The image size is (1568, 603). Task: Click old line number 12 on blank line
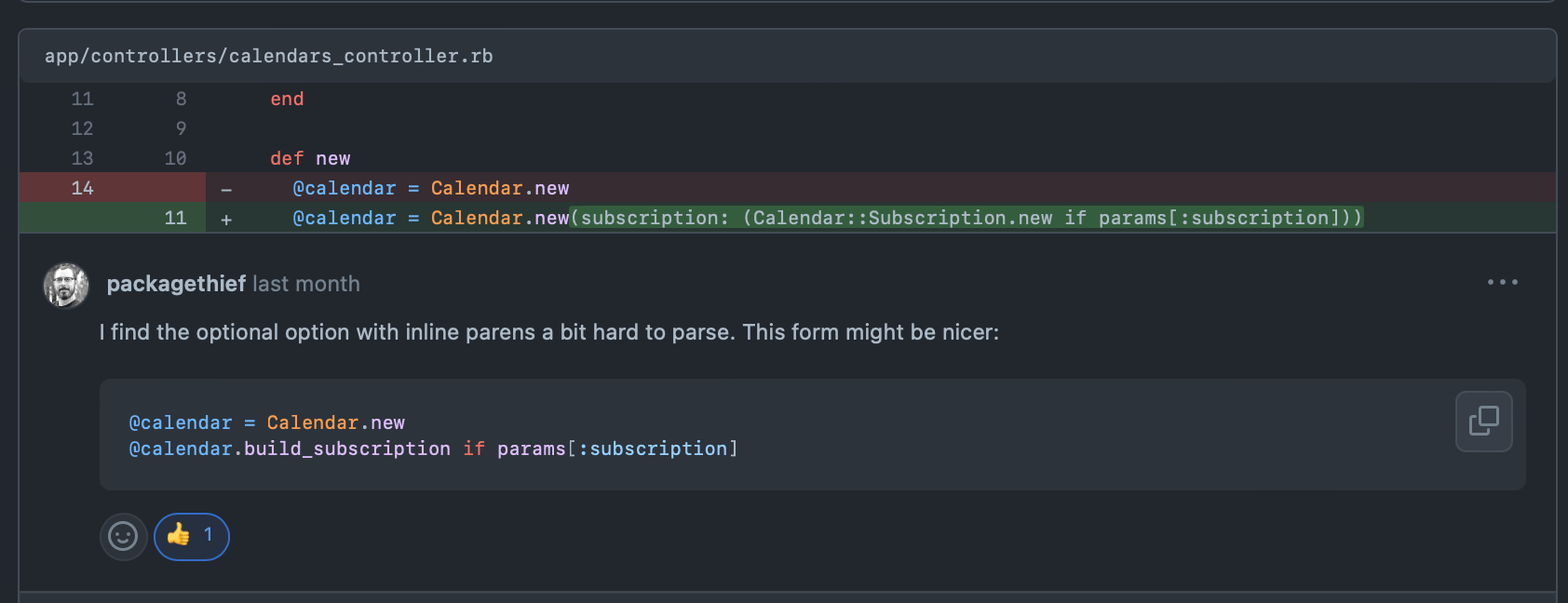click(82, 128)
